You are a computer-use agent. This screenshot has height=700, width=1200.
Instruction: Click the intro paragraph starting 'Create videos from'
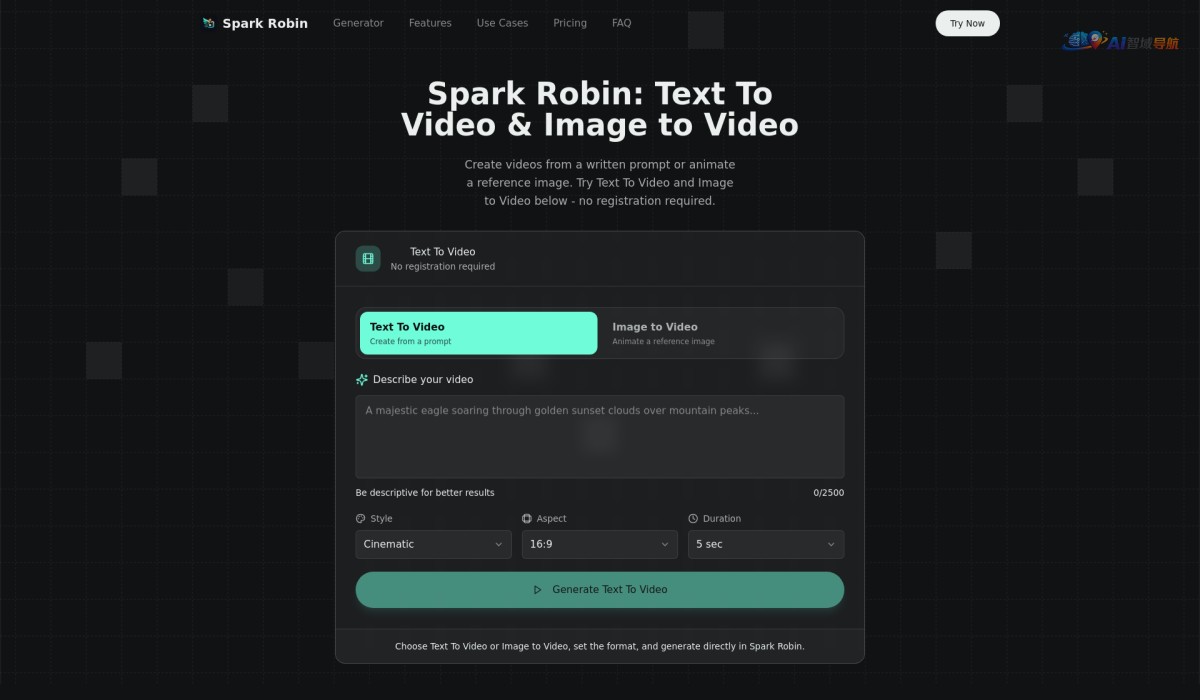[x=600, y=182]
